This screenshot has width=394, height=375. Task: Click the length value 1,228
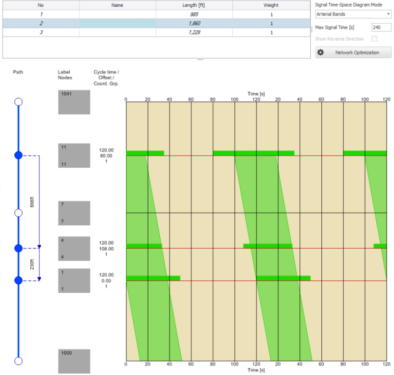(x=194, y=32)
